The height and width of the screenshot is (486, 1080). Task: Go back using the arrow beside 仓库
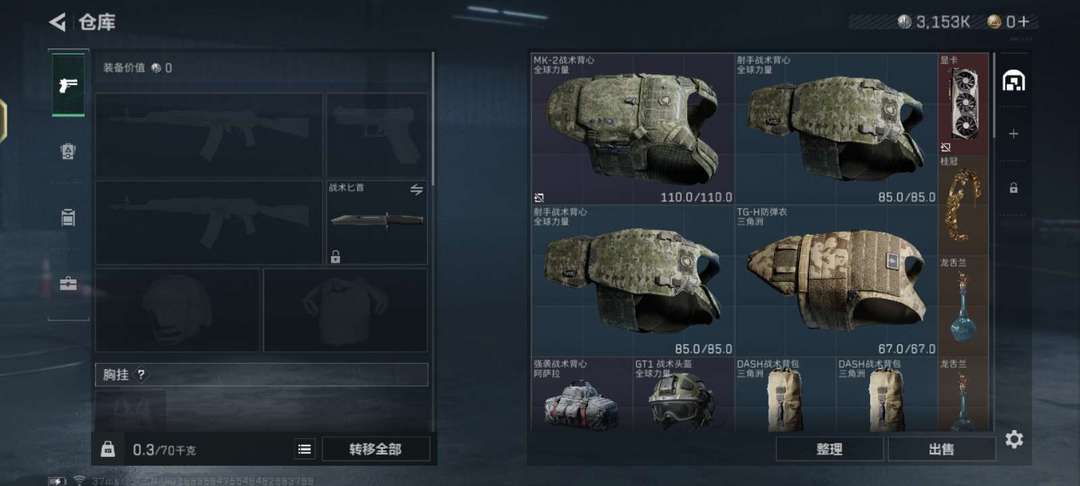tap(57, 22)
